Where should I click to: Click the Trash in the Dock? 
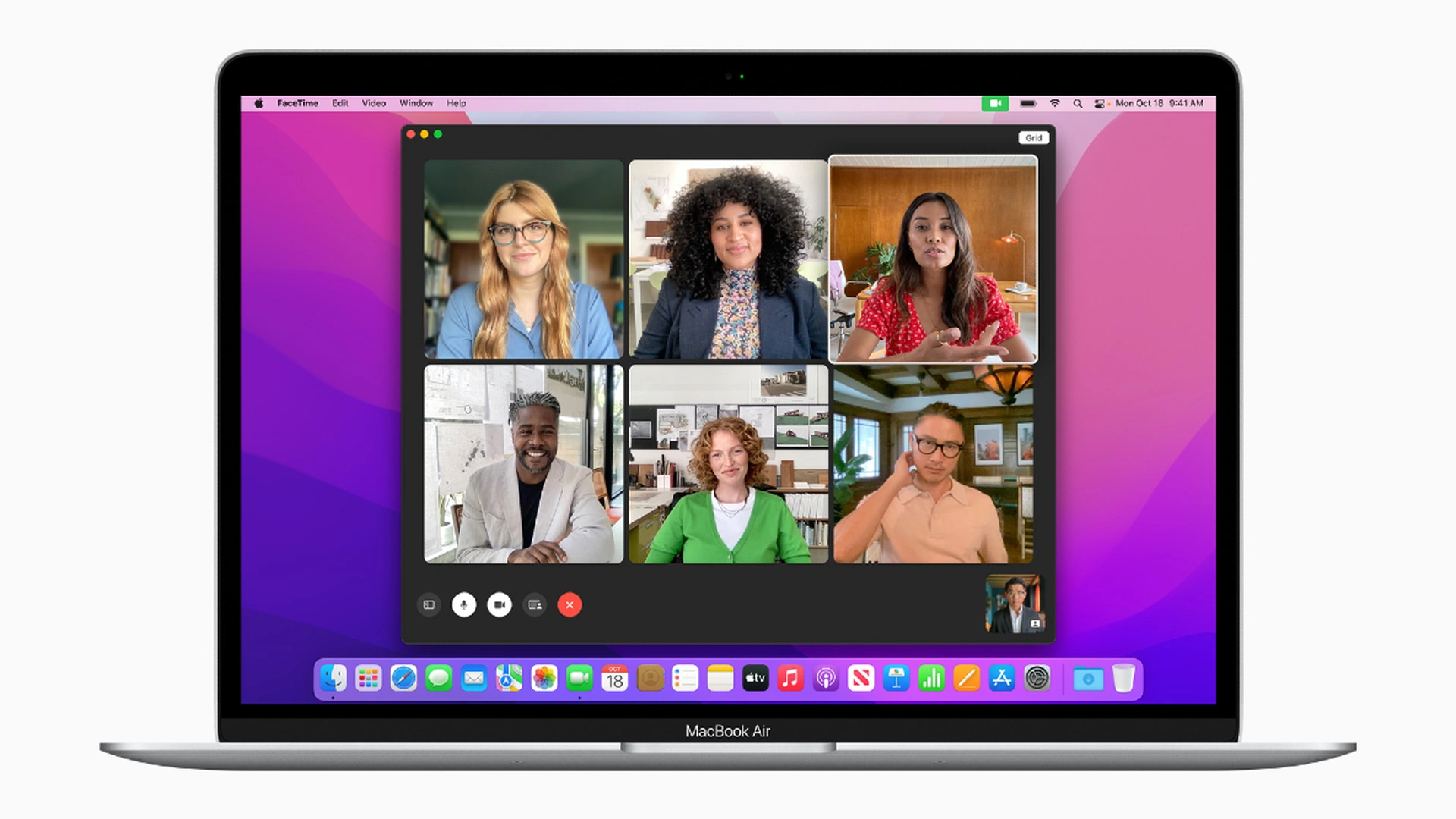coord(1125,678)
